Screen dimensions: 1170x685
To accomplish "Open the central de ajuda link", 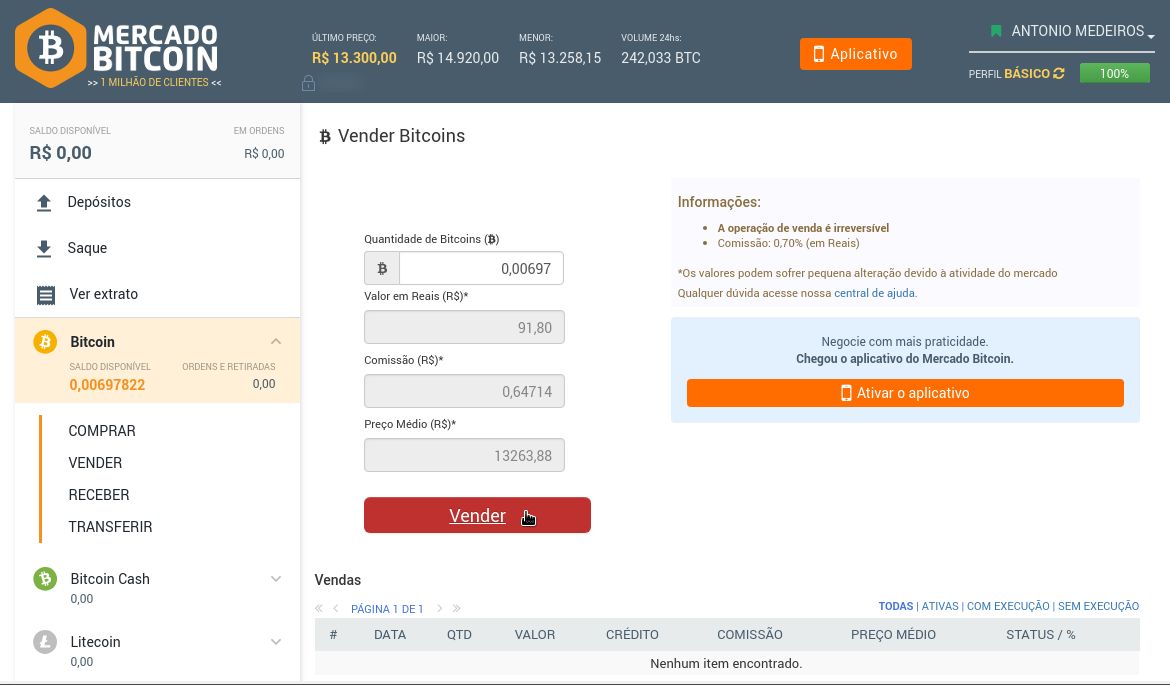I will click(875, 293).
